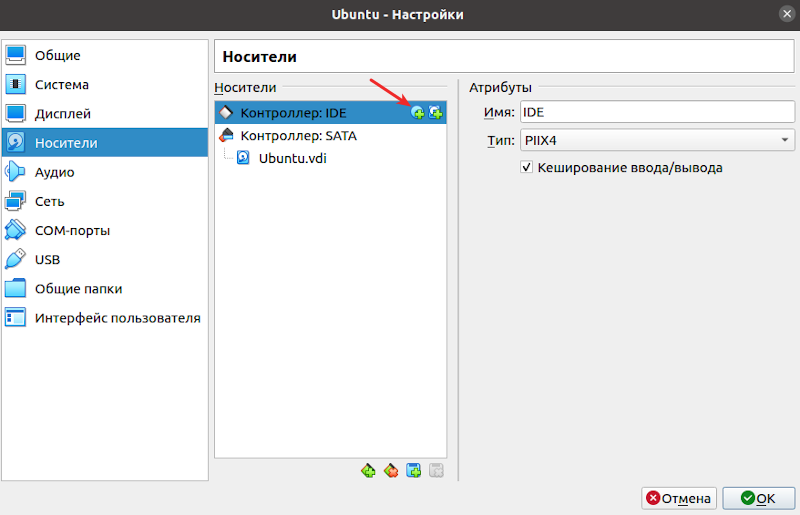
Task: Select Контроллер: IDE tree row
Action: tap(331, 113)
